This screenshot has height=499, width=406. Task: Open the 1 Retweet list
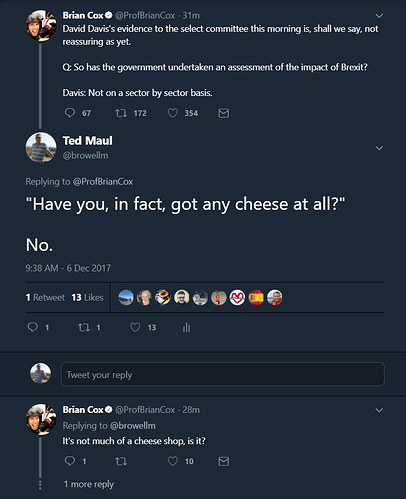[45, 297]
